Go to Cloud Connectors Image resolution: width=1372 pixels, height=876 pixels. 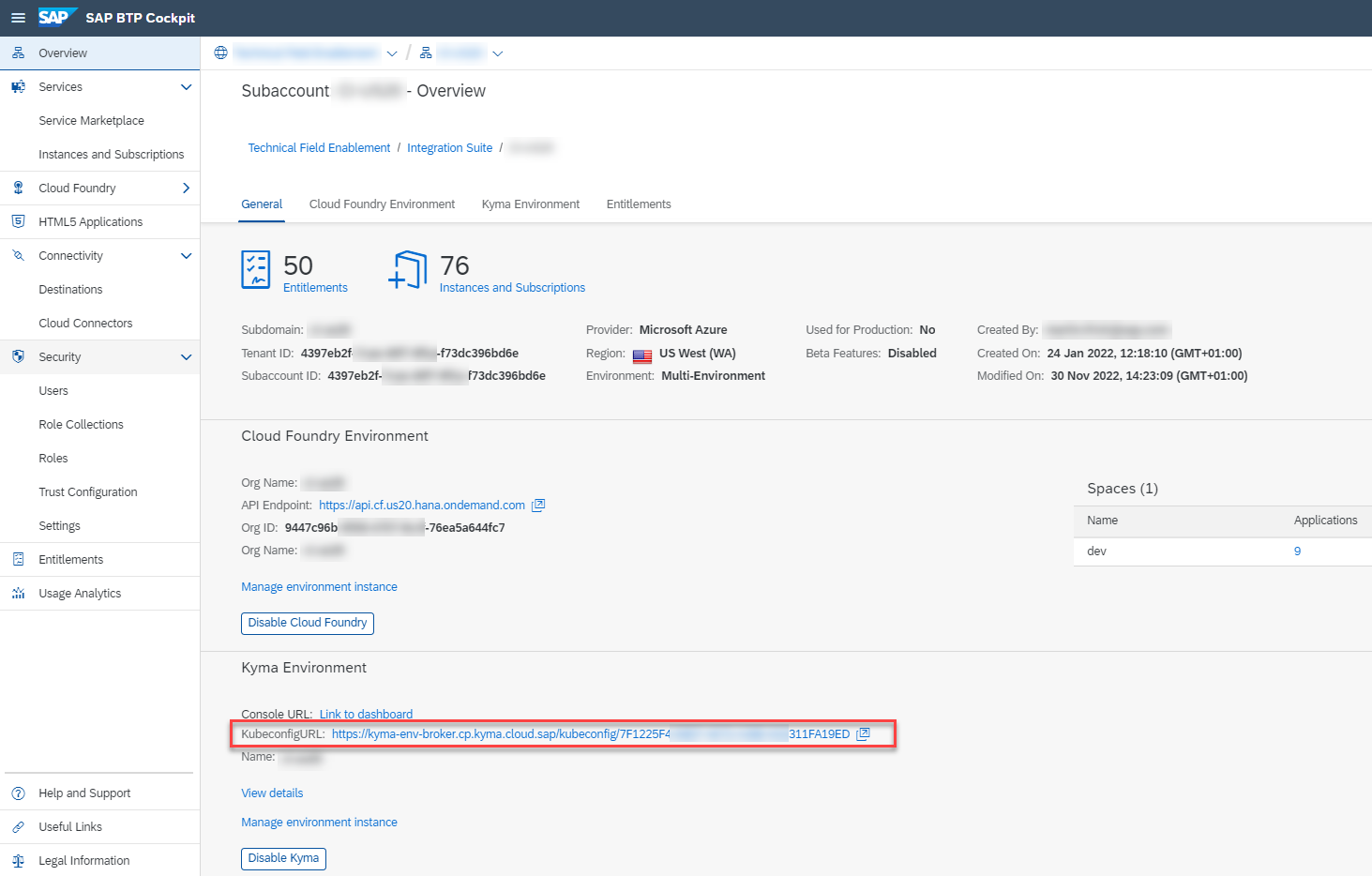click(85, 324)
